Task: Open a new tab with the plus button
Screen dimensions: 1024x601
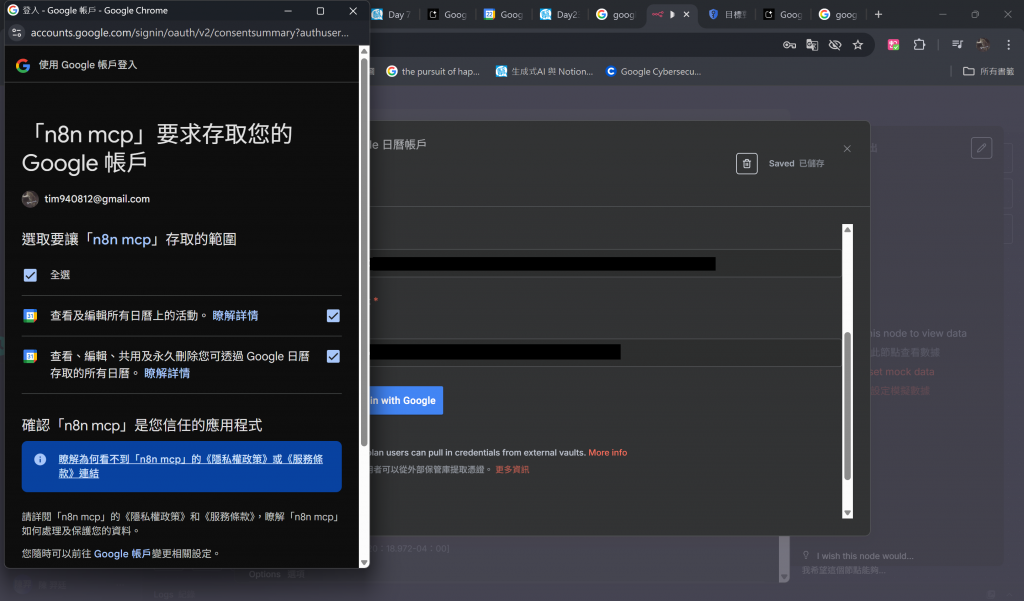Action: click(878, 14)
